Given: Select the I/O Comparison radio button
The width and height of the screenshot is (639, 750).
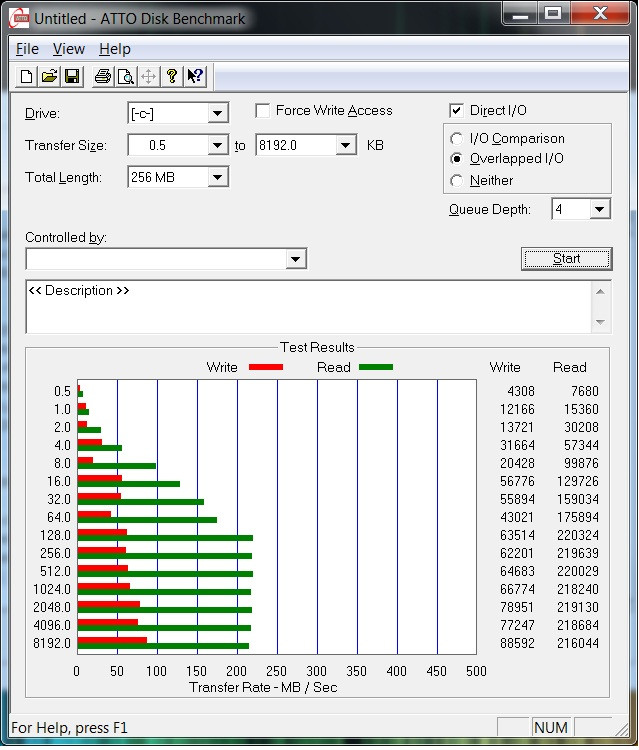Looking at the screenshot, I should click(x=457, y=139).
